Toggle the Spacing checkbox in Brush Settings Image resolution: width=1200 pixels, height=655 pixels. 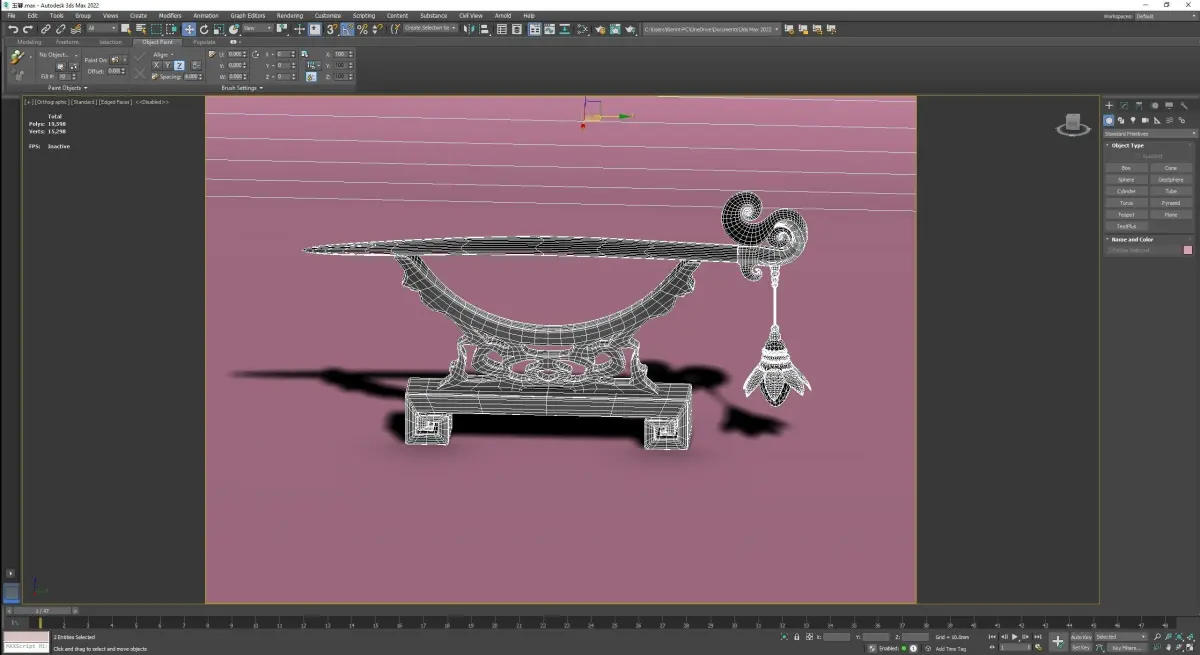point(155,77)
